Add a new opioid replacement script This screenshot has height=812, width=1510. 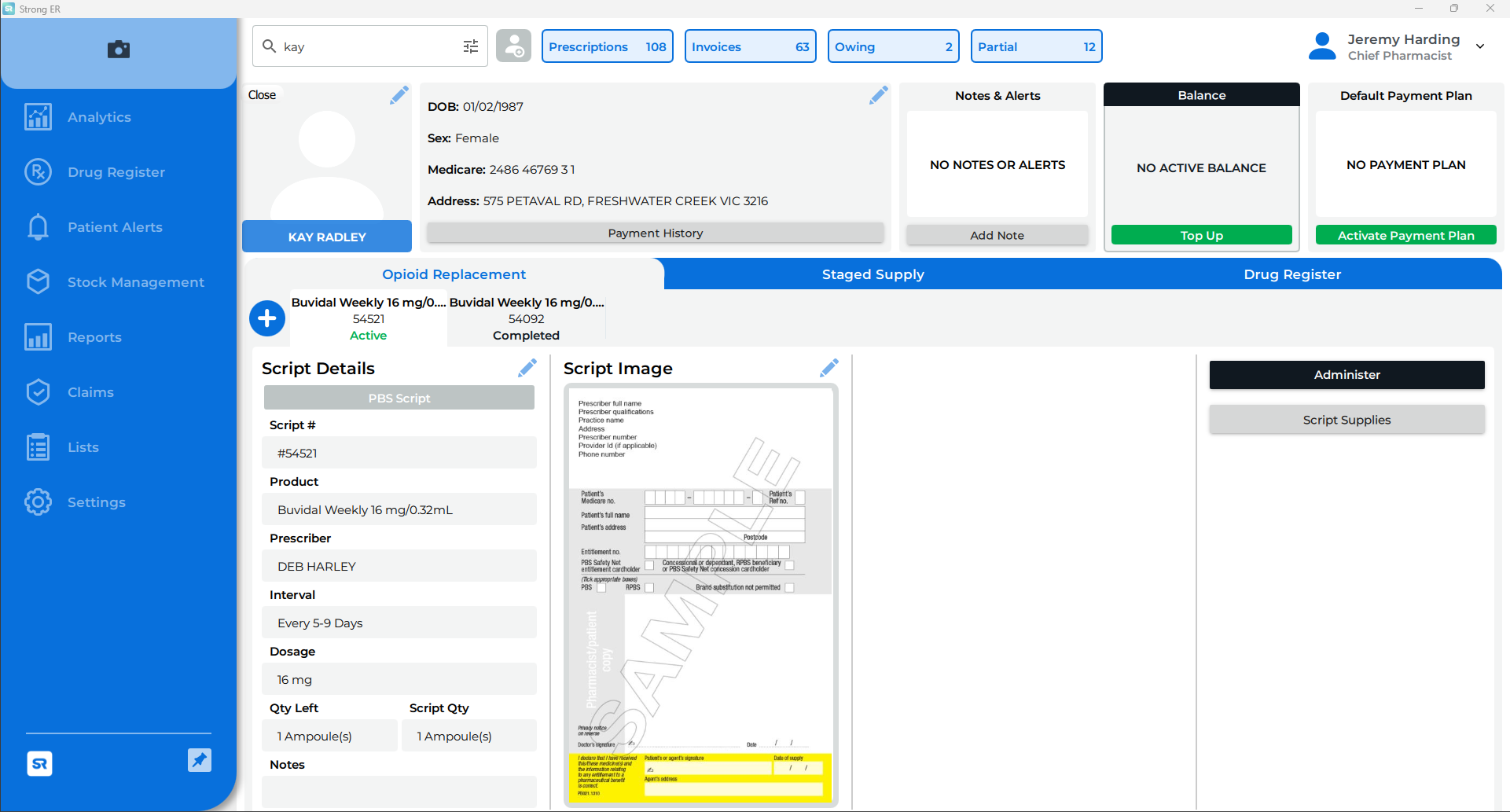point(267,318)
